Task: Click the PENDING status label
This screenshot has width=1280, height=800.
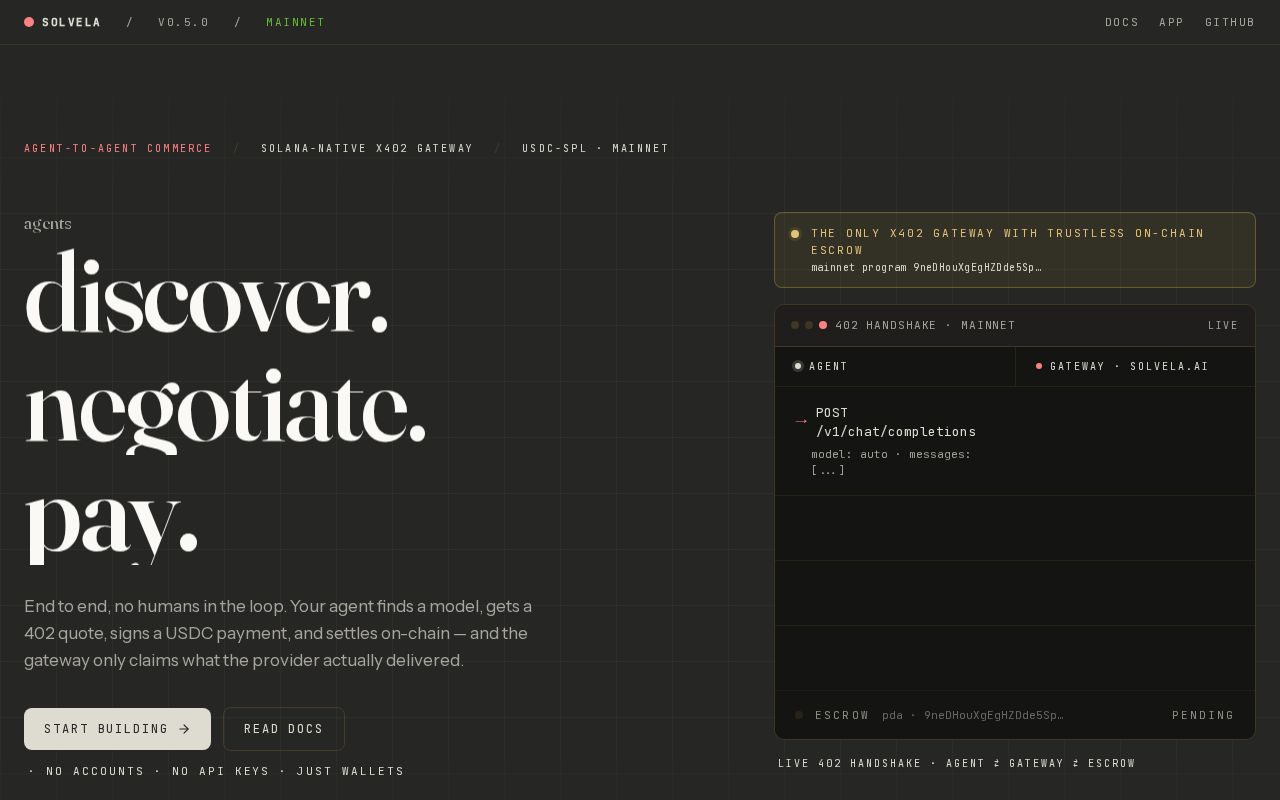Action: [1203, 715]
